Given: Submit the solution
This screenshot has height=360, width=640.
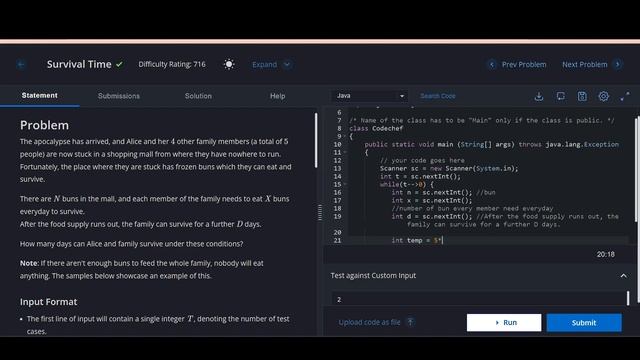Looking at the screenshot, I should pyautogui.click(x=584, y=322).
